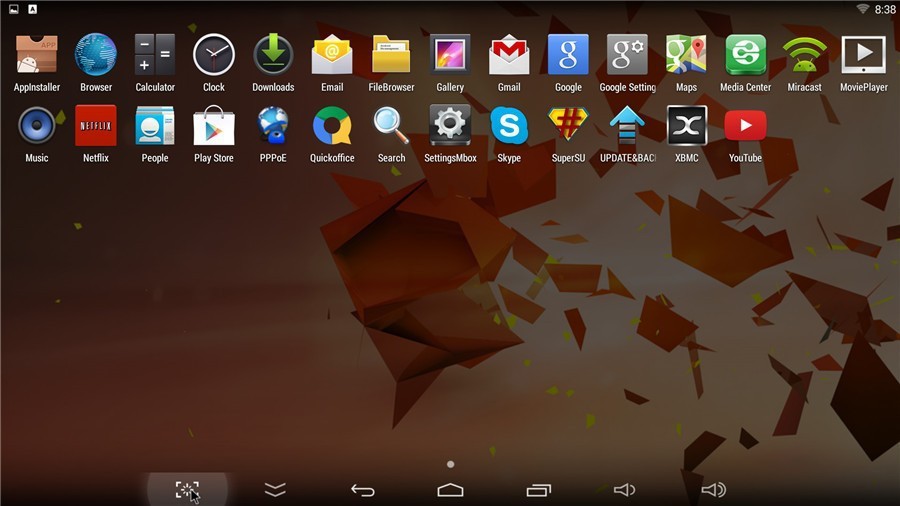Open the Netflix app
The width and height of the screenshot is (900, 506).
coord(96,126)
